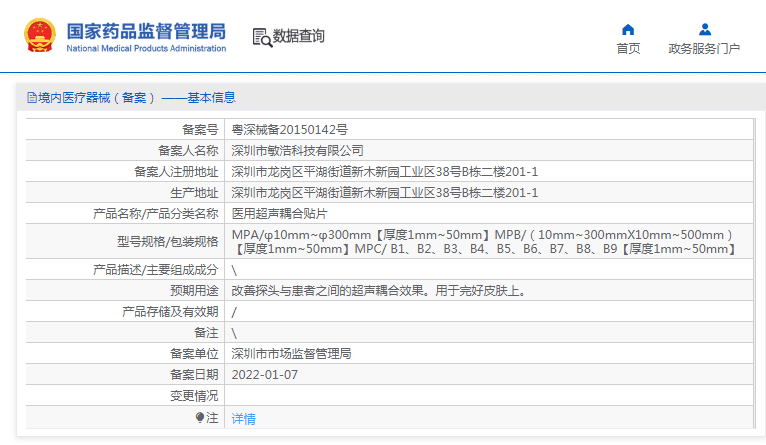
Task: Click the document icon beside 境内医疗器械
Action: point(32,98)
